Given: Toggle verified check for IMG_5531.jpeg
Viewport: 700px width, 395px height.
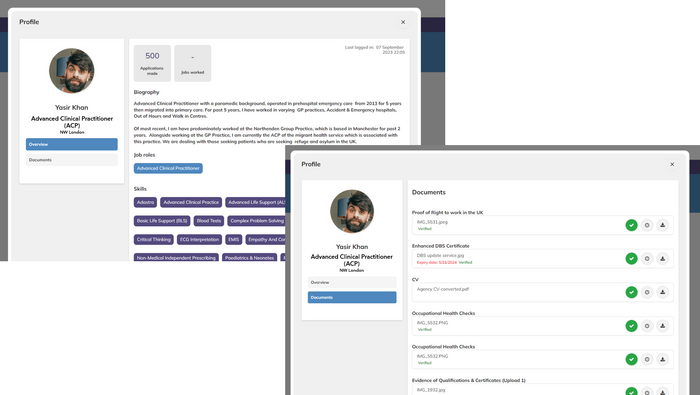Looking at the screenshot, I should (x=631, y=225).
